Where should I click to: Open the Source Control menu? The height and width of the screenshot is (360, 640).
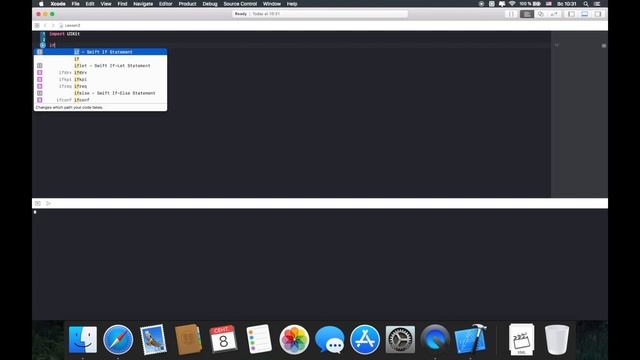[x=240, y=4]
